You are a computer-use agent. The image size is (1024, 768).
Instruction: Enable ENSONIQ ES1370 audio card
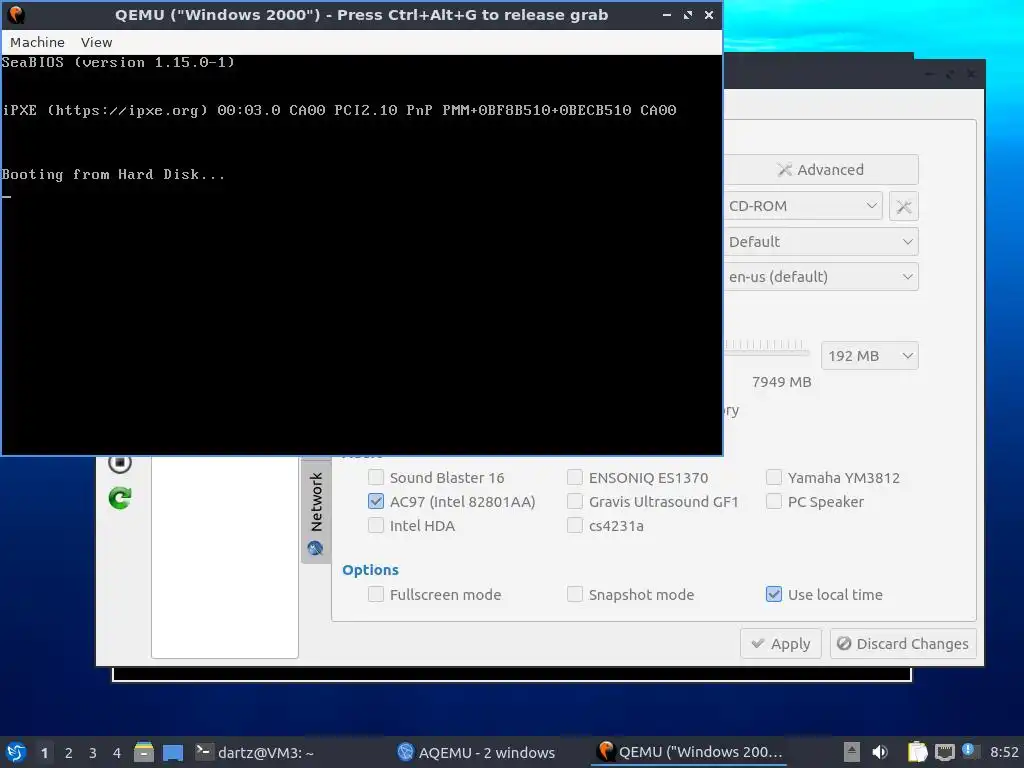point(575,477)
